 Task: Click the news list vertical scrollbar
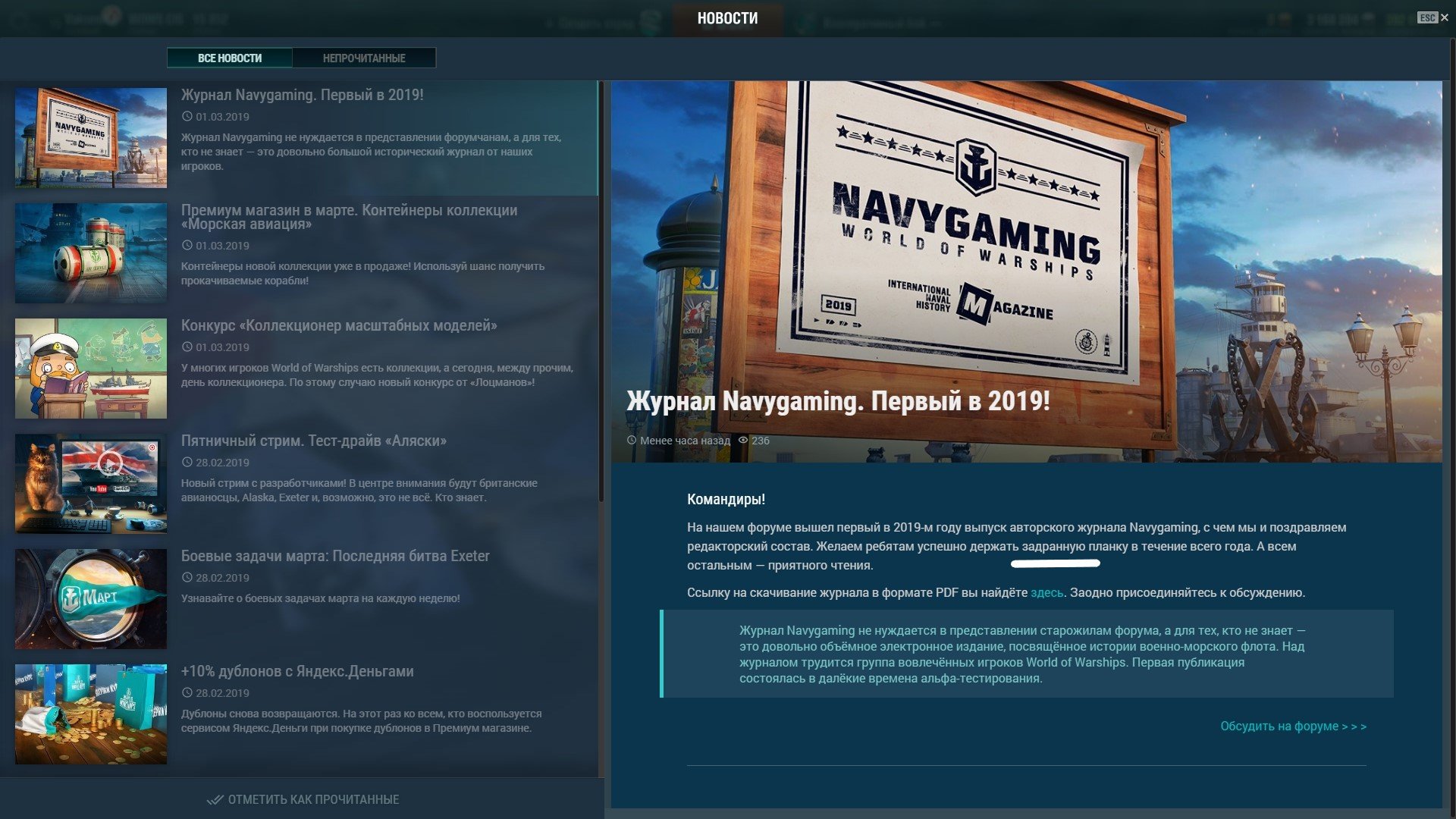[x=601, y=292]
